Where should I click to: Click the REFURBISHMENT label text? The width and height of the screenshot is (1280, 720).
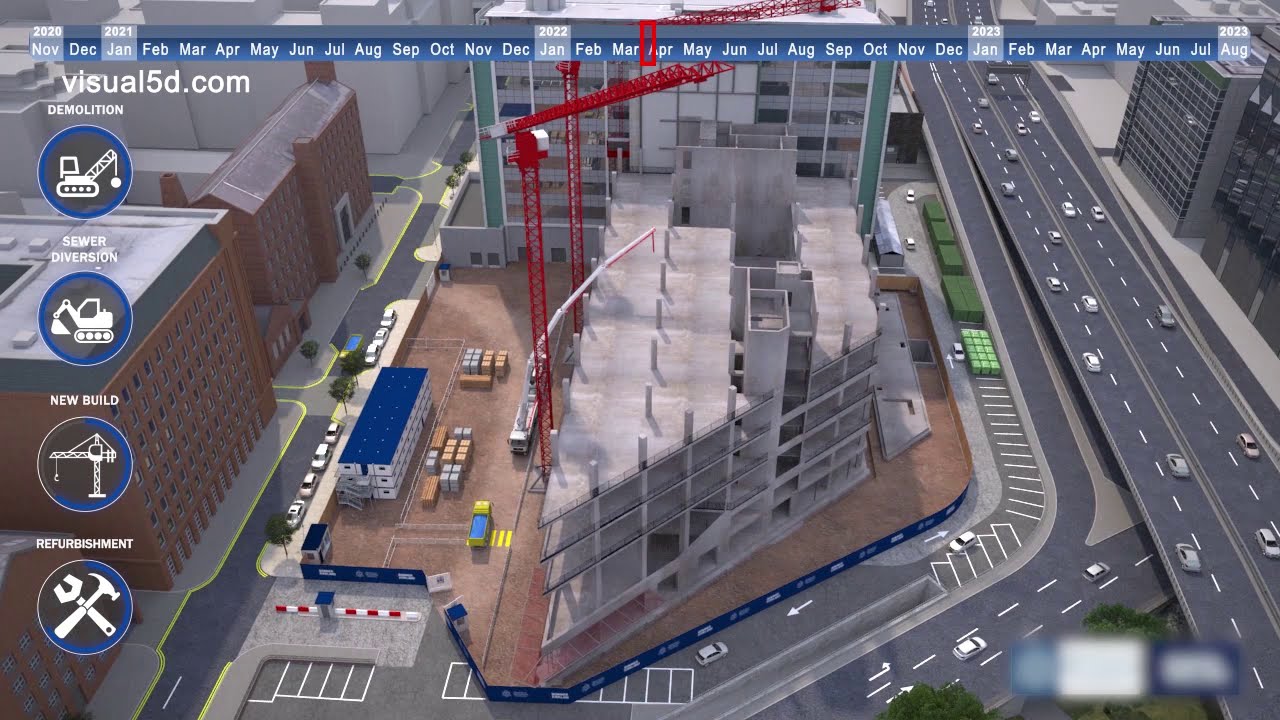pyautogui.click(x=85, y=544)
